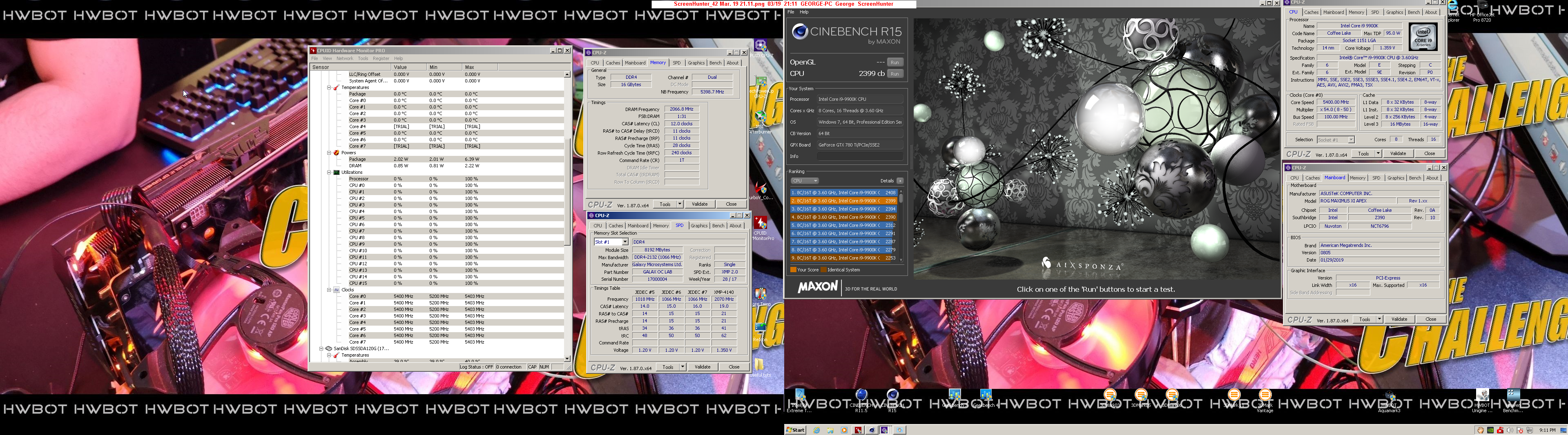Screen dimensions: 1568x435
Task: Click Validate in CPU-Z Memory window
Action: coord(700,204)
